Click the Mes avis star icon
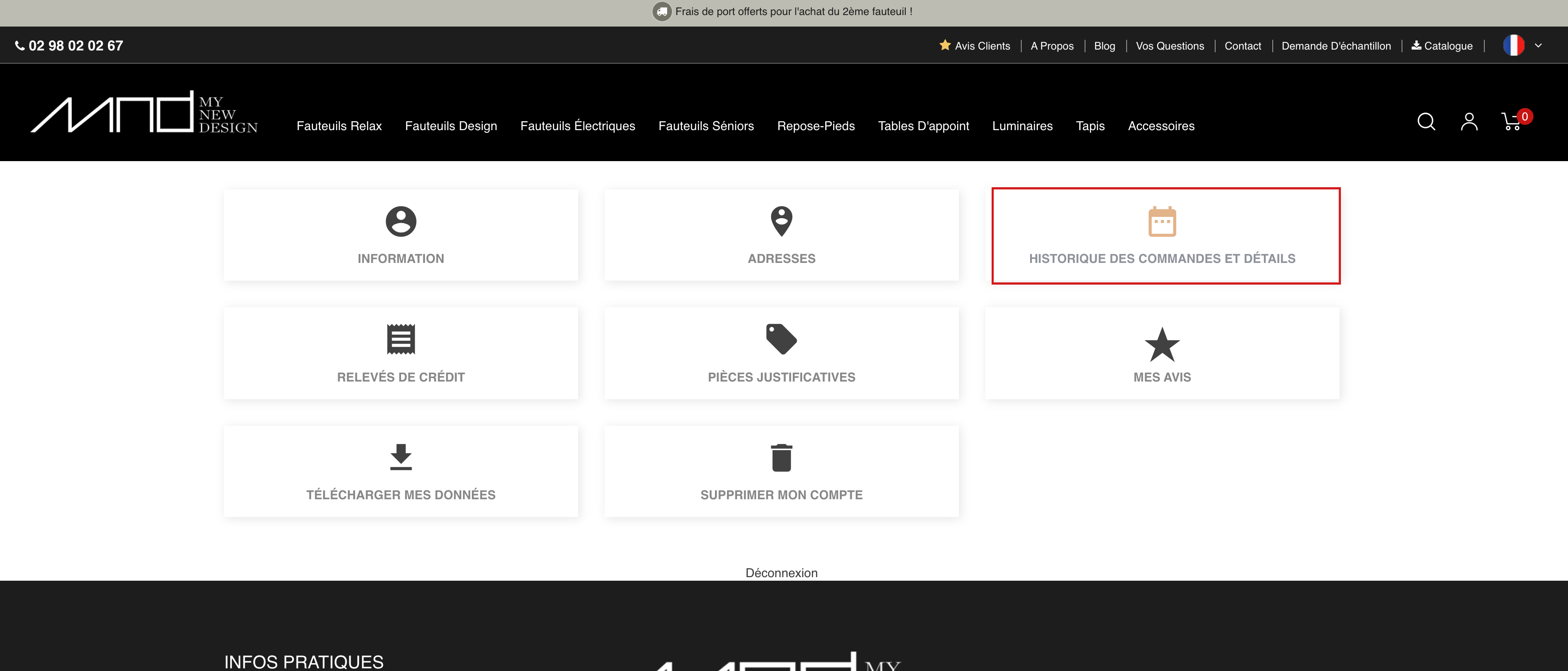The height and width of the screenshot is (671, 1568). click(x=1162, y=344)
